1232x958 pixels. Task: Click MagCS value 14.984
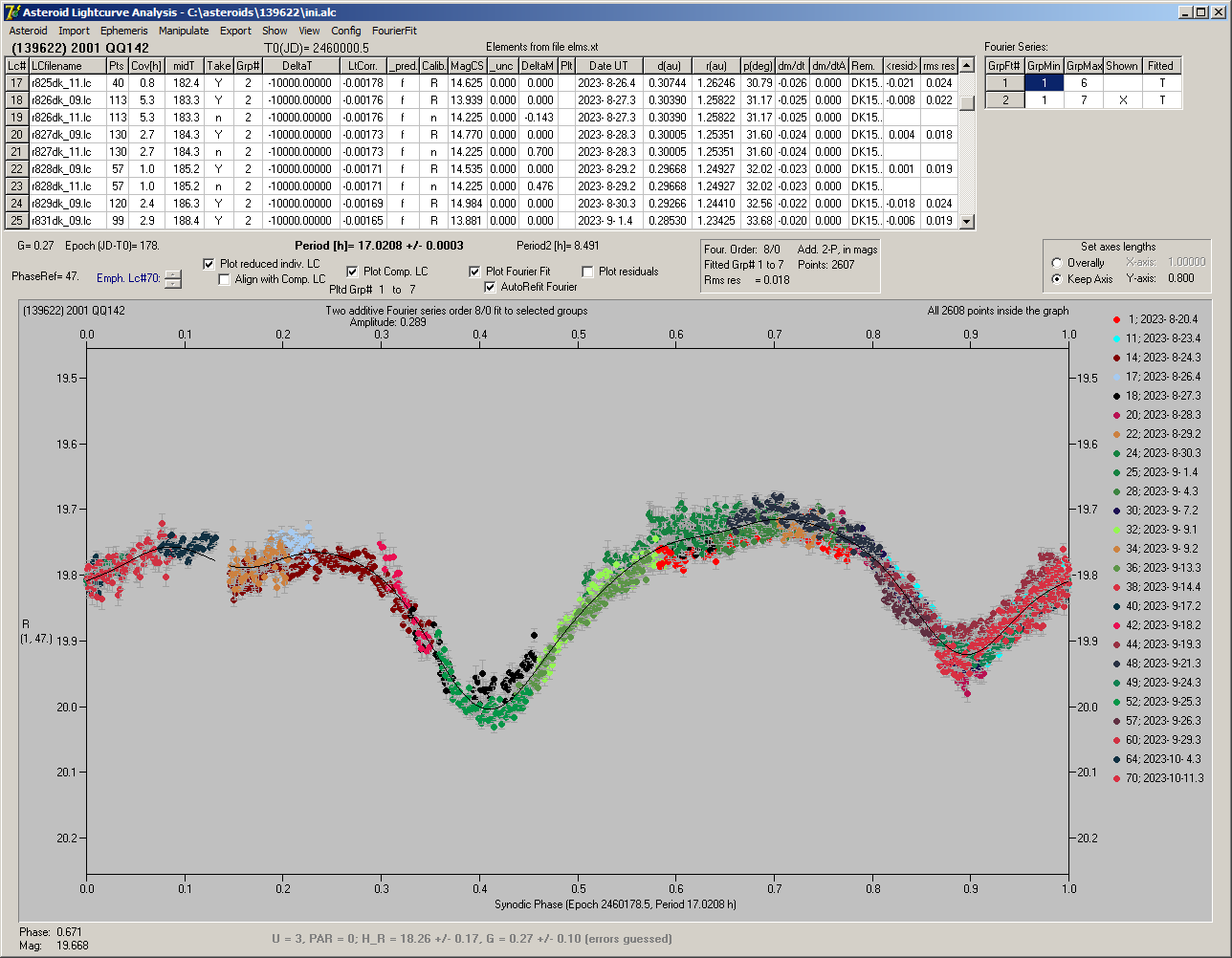467,204
